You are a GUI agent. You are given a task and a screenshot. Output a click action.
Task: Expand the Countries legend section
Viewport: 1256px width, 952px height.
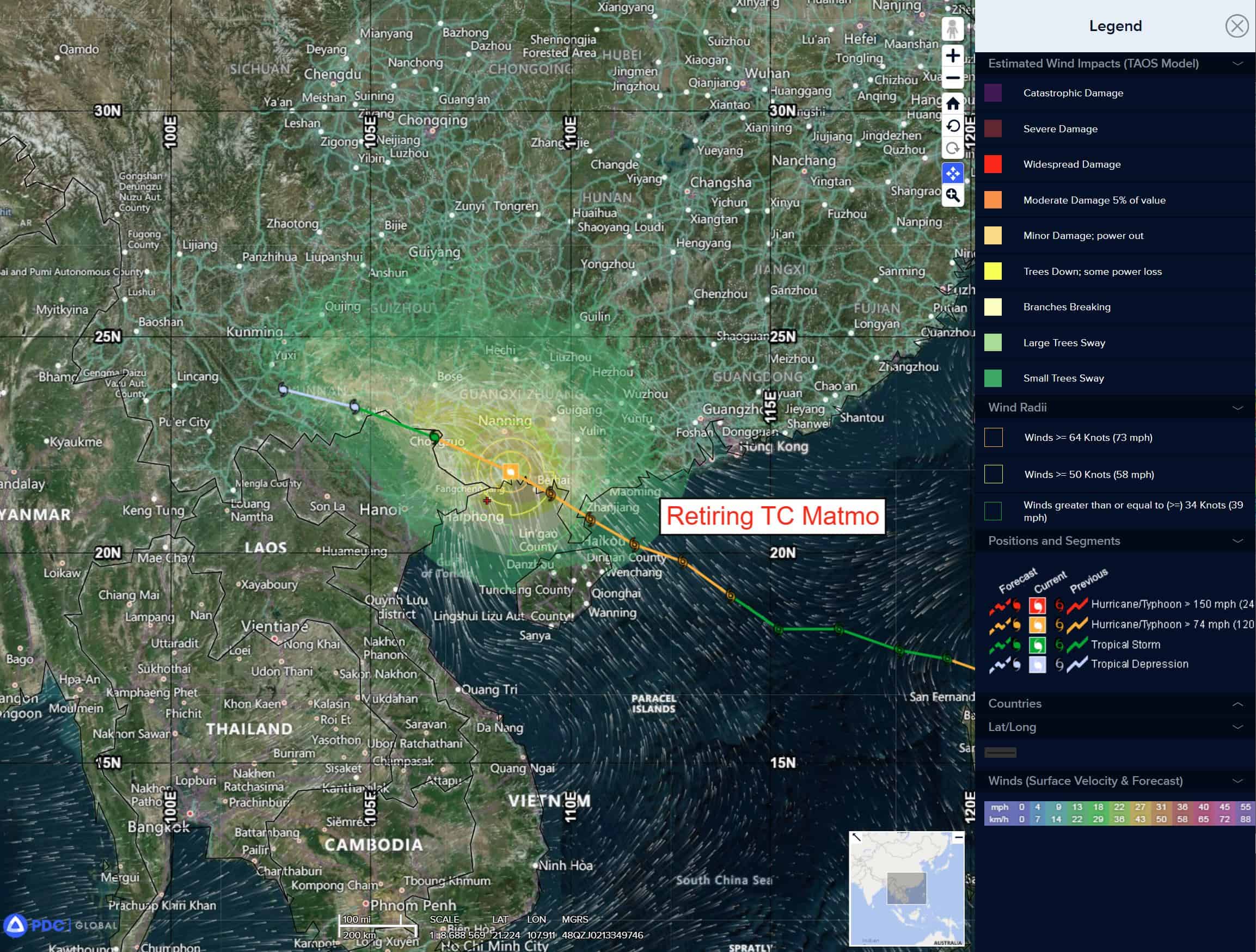click(x=1237, y=704)
